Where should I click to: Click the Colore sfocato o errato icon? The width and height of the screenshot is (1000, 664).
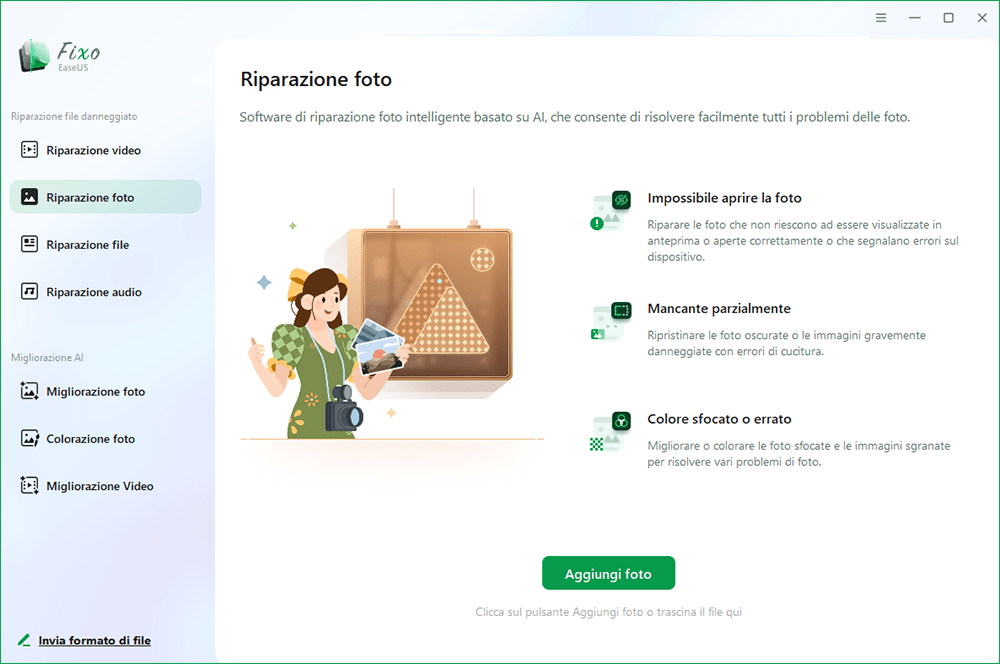pos(611,431)
